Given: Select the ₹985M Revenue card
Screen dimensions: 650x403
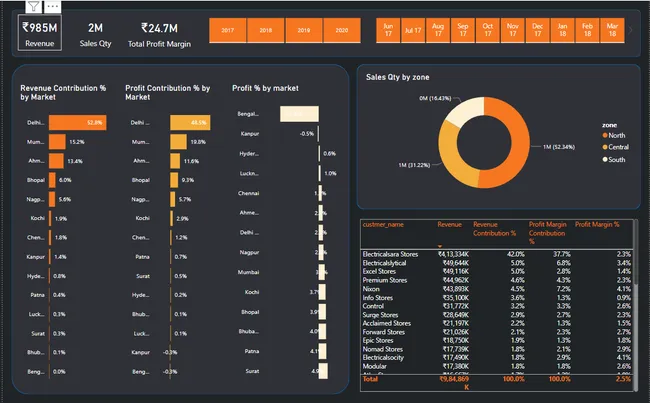Looking at the screenshot, I should pos(40,33).
